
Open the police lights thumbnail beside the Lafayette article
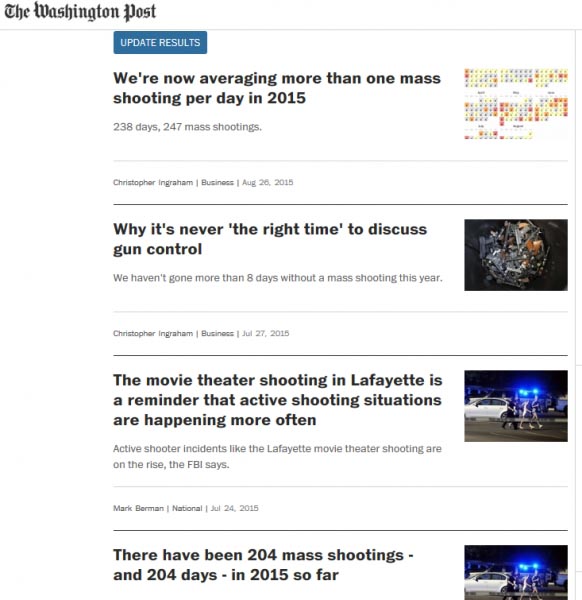tap(516, 406)
